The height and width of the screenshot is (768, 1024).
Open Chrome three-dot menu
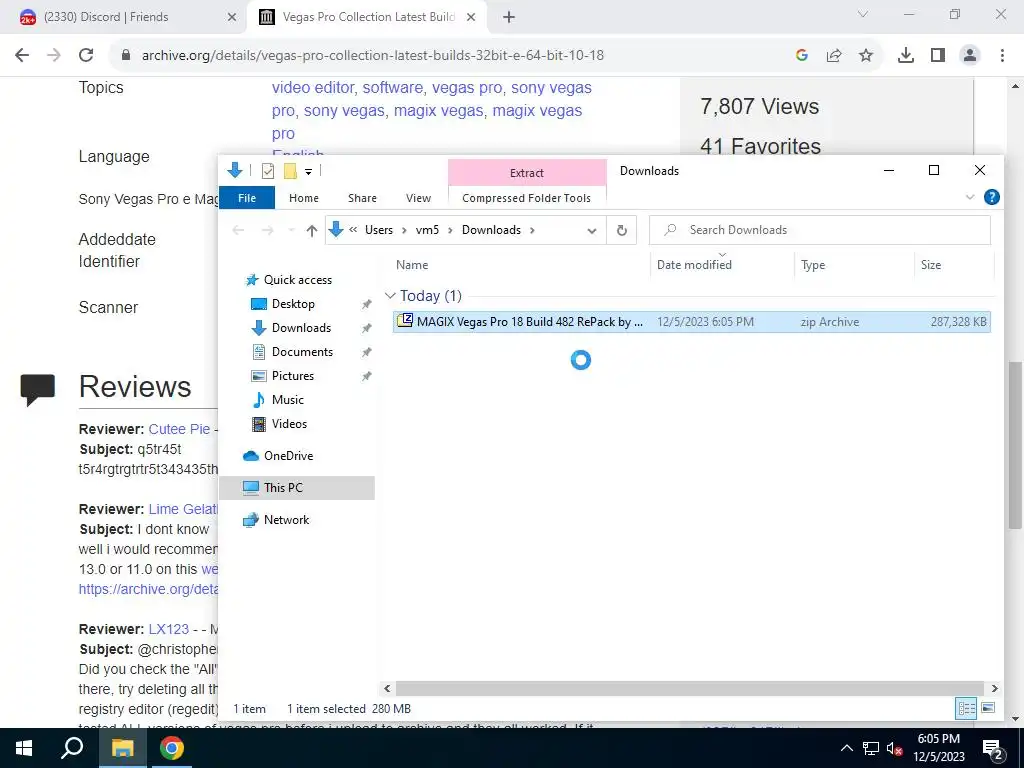pyautogui.click(x=1002, y=56)
